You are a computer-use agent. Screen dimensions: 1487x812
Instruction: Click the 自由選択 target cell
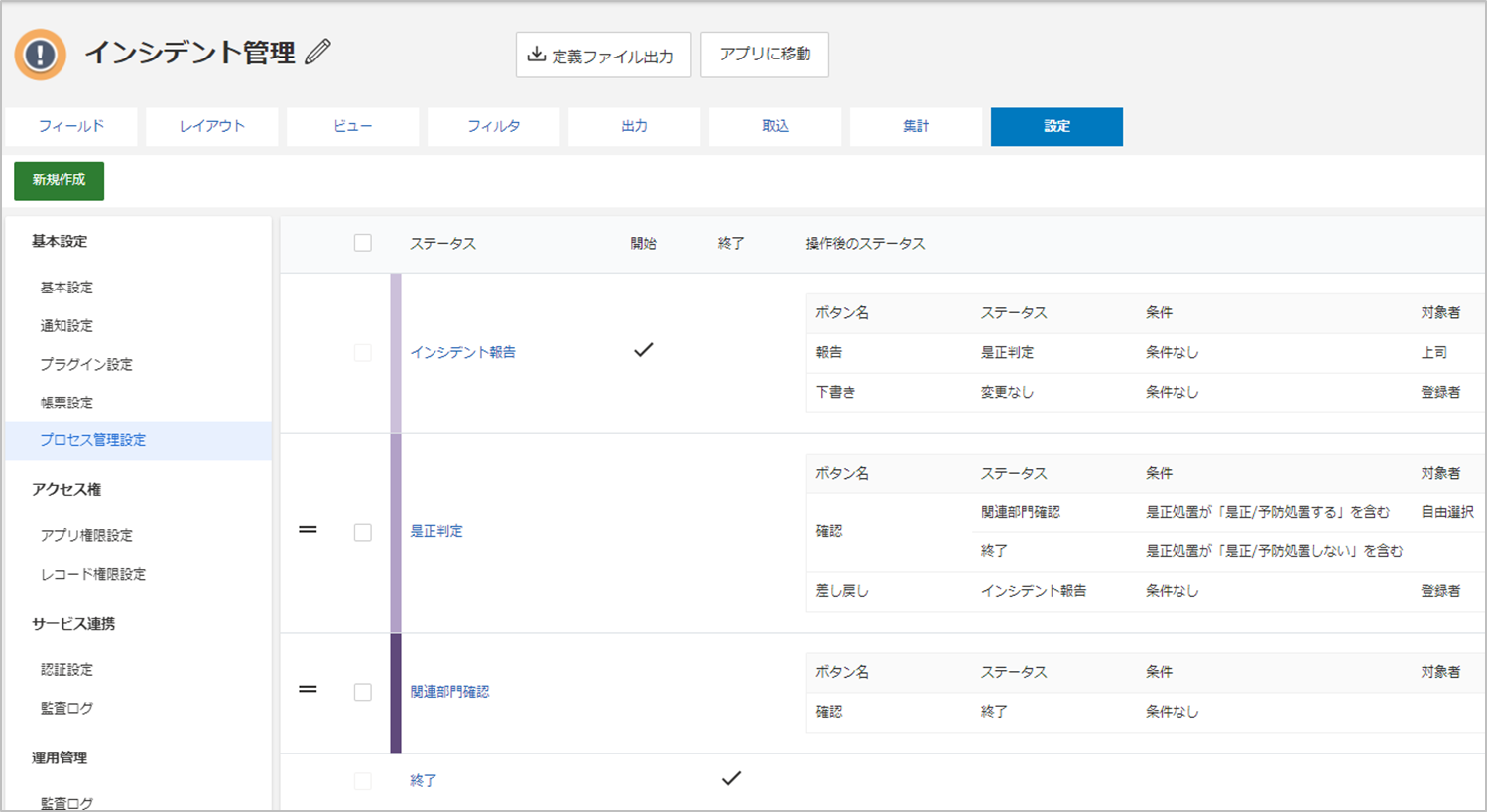tap(1447, 512)
